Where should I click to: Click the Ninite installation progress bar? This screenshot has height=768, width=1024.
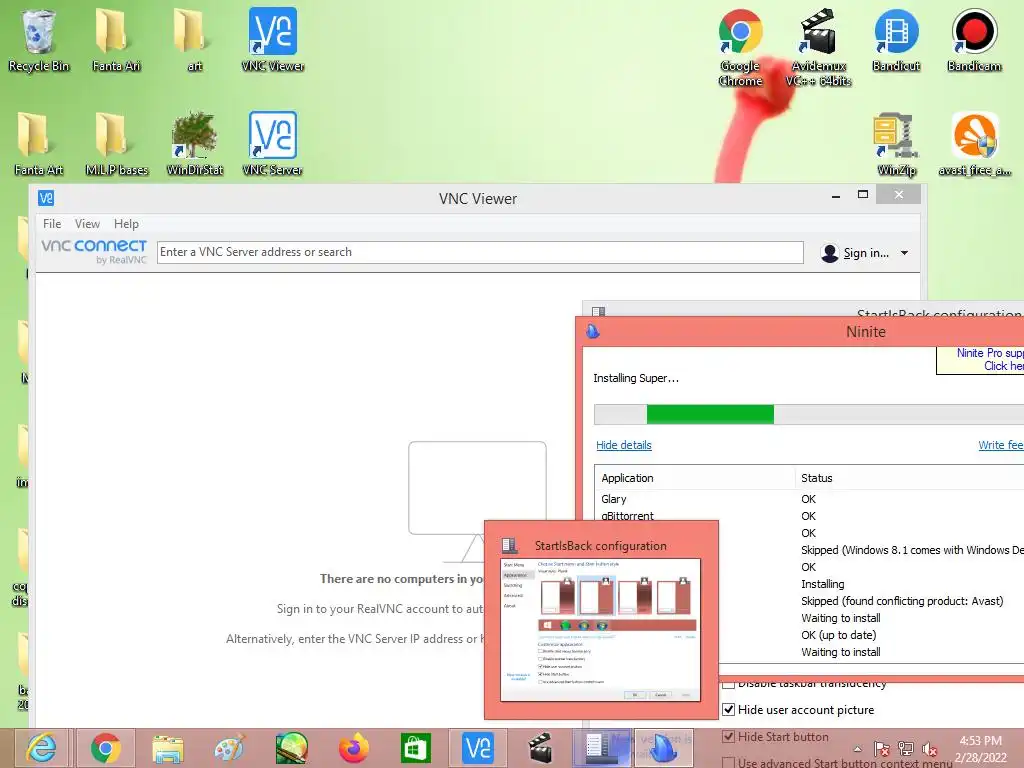[x=809, y=415]
